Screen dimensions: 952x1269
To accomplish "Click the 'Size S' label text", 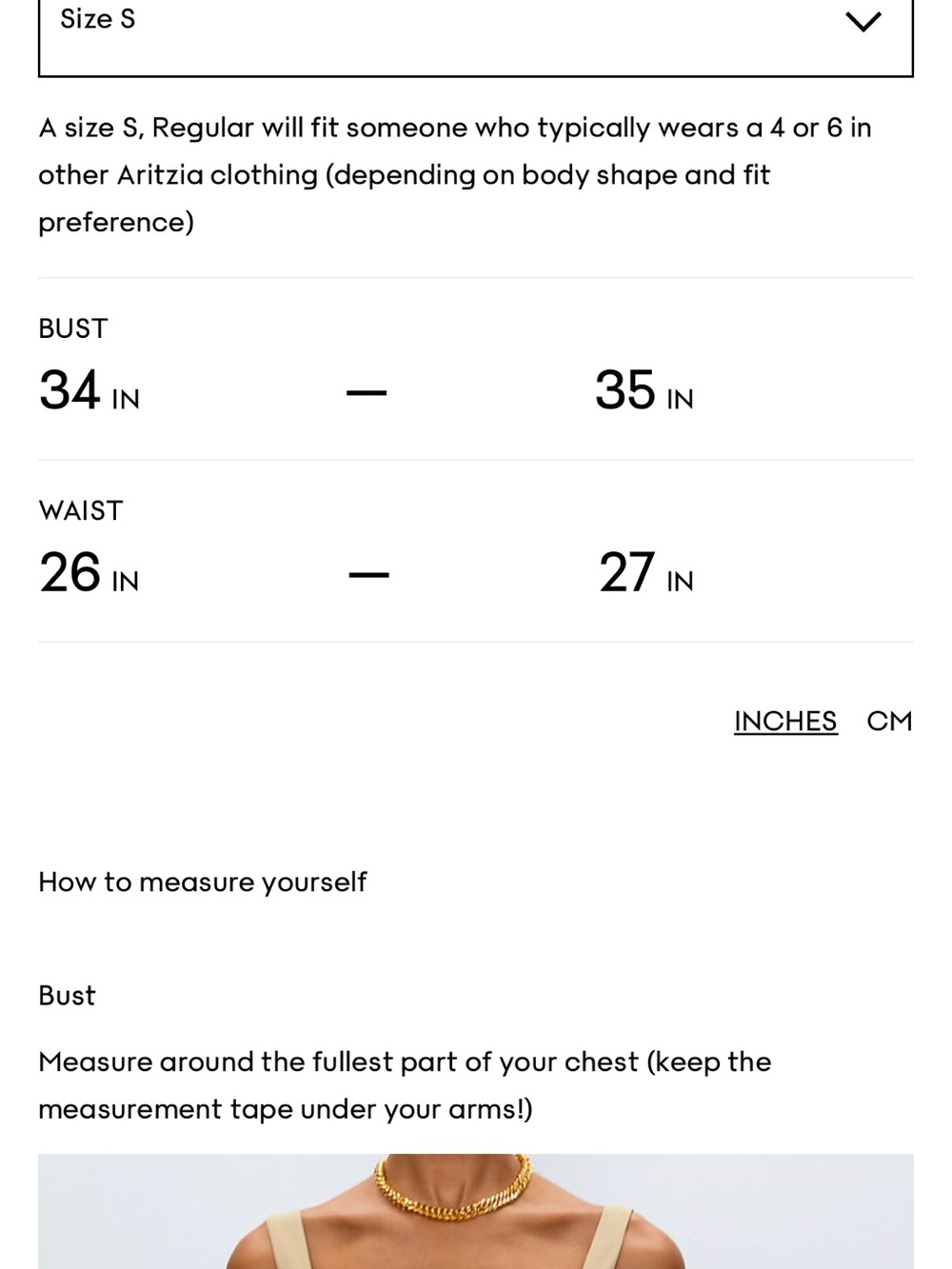I will click(98, 19).
